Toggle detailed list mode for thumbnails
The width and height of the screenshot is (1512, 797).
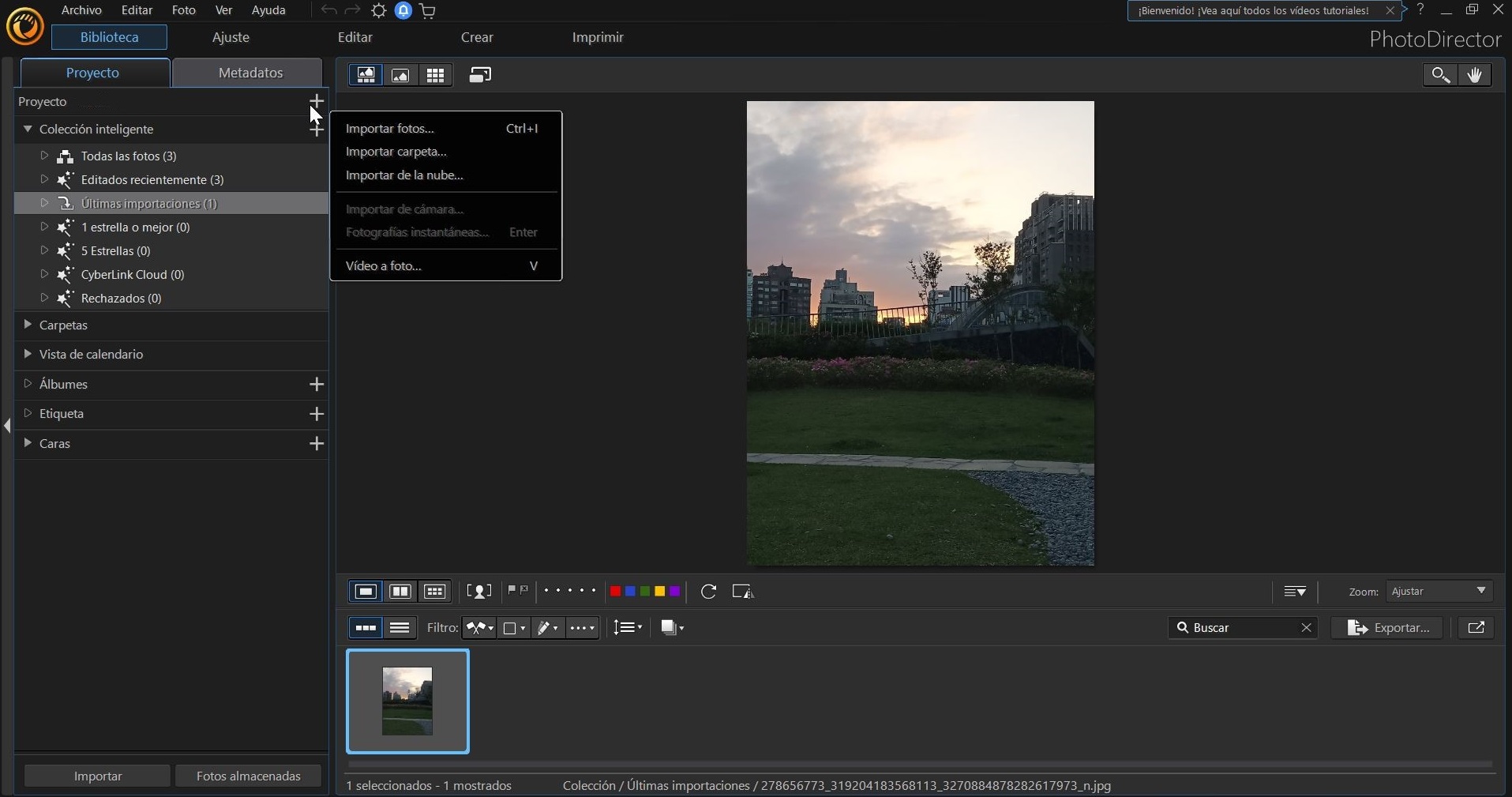399,627
